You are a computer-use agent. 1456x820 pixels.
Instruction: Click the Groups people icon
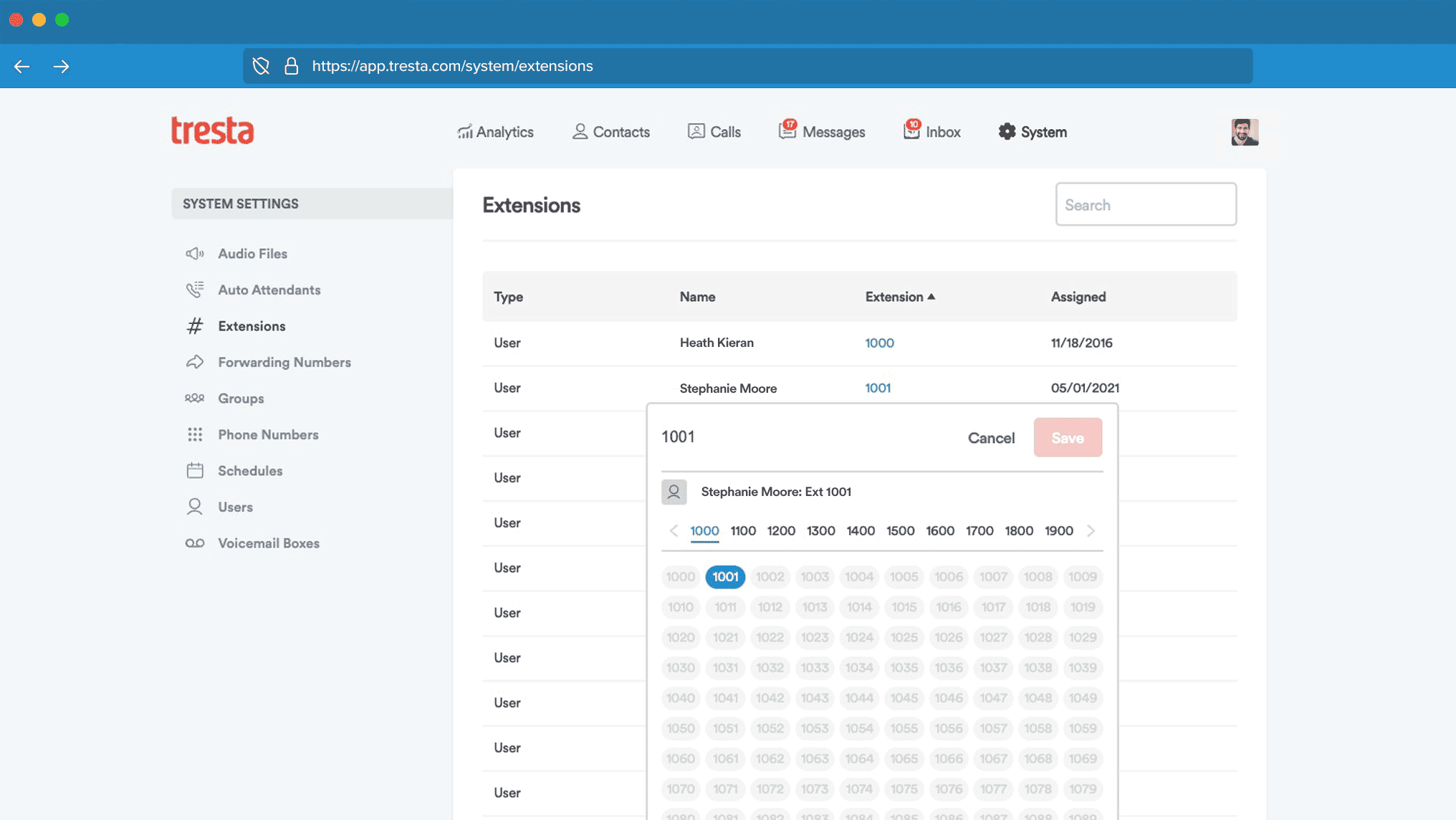(195, 399)
